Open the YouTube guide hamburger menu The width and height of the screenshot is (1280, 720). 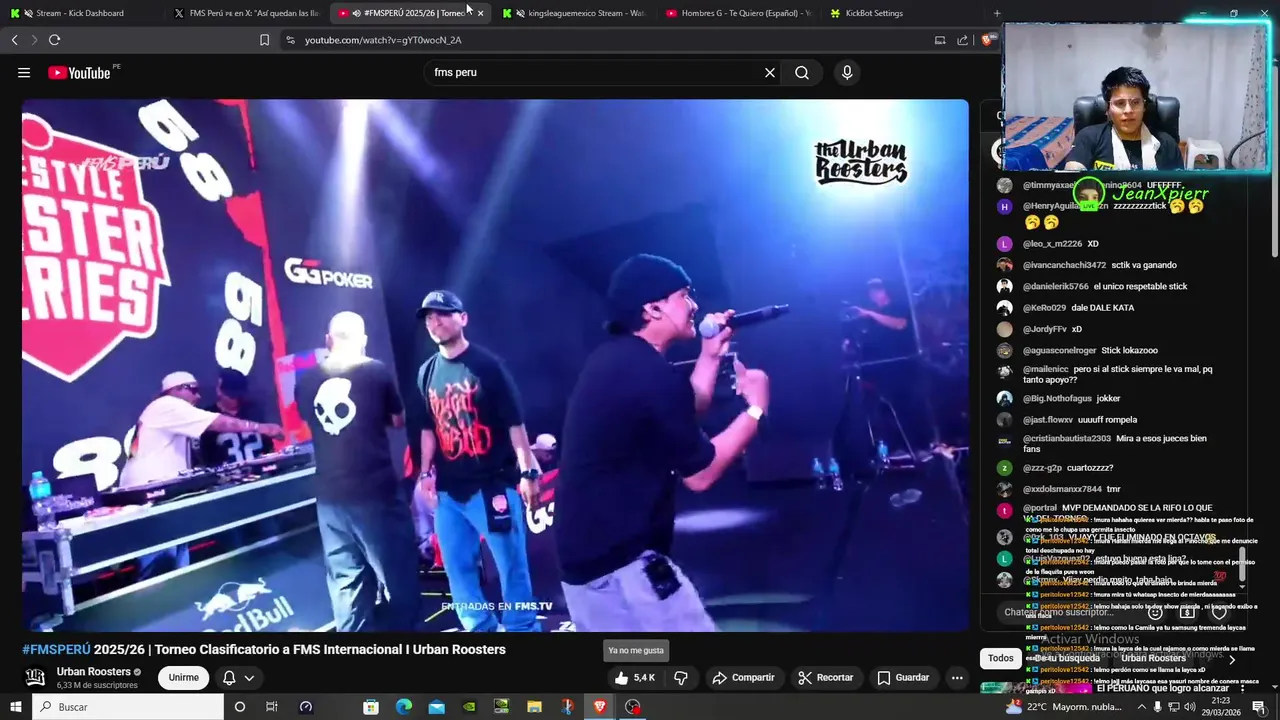tap(24, 73)
